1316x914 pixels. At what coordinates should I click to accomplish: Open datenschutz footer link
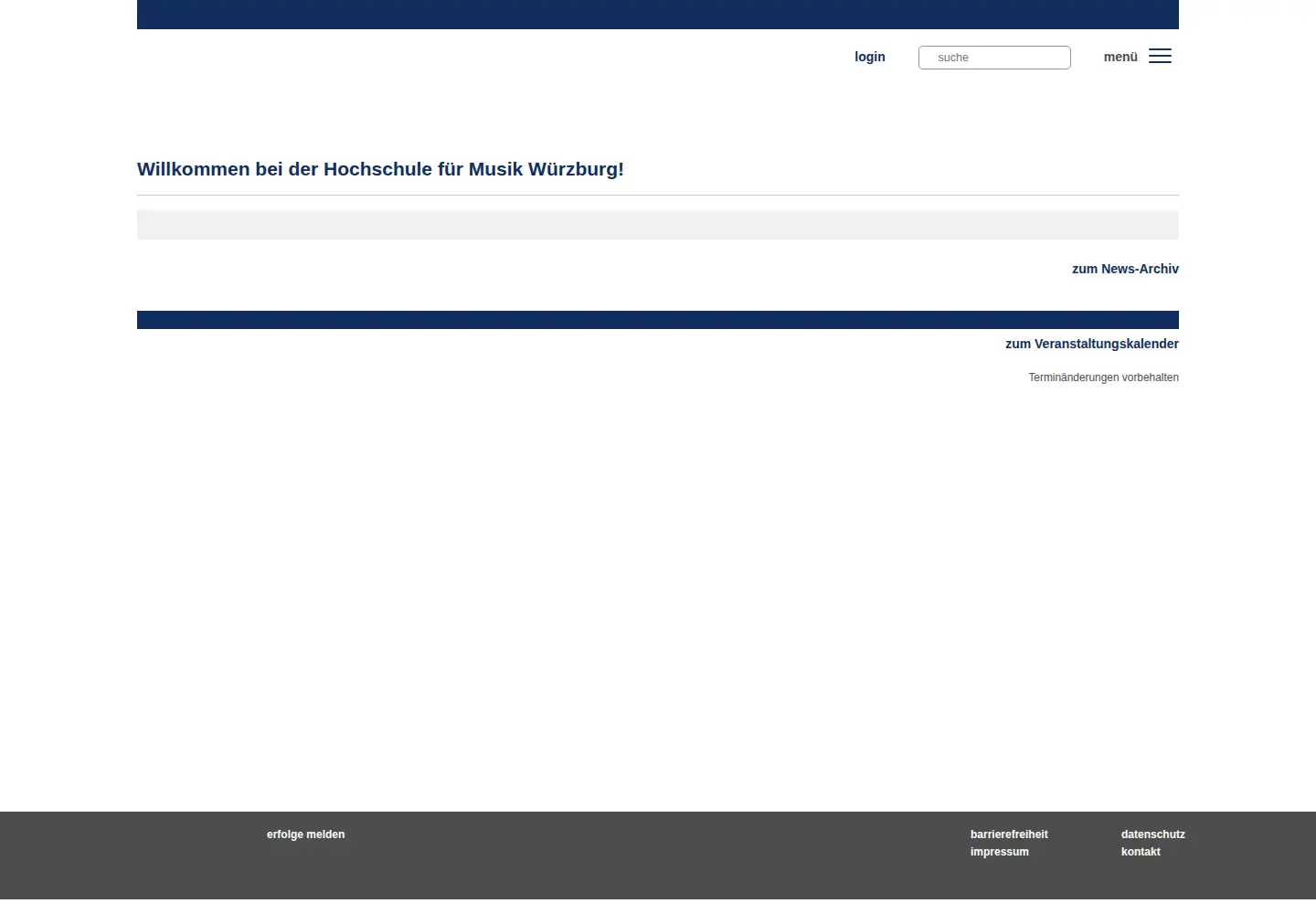(x=1153, y=834)
